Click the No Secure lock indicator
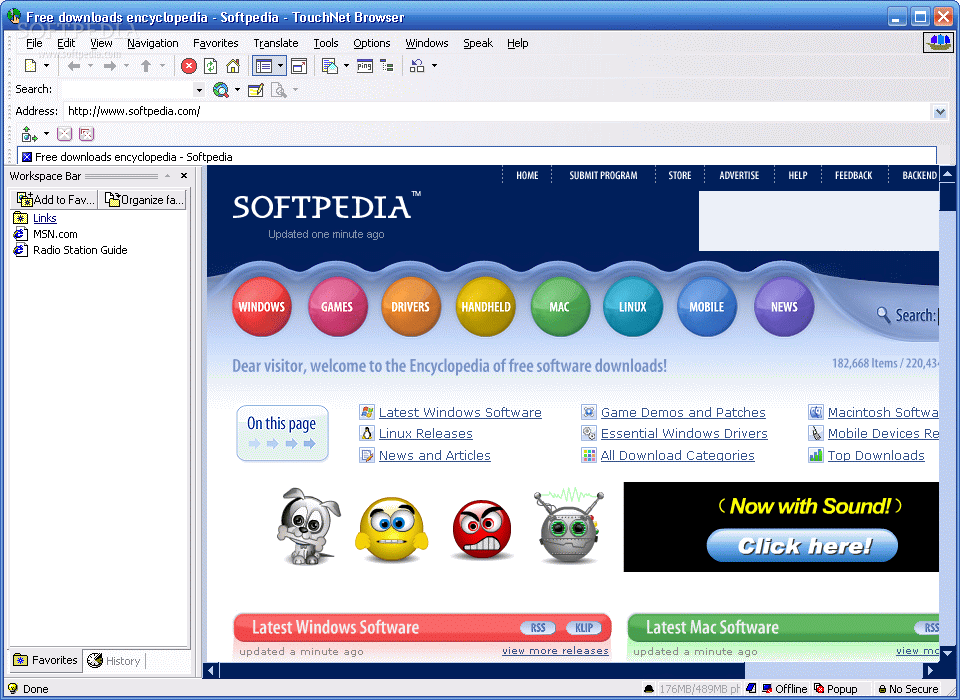Viewport: 960px width, 700px height. (908, 689)
